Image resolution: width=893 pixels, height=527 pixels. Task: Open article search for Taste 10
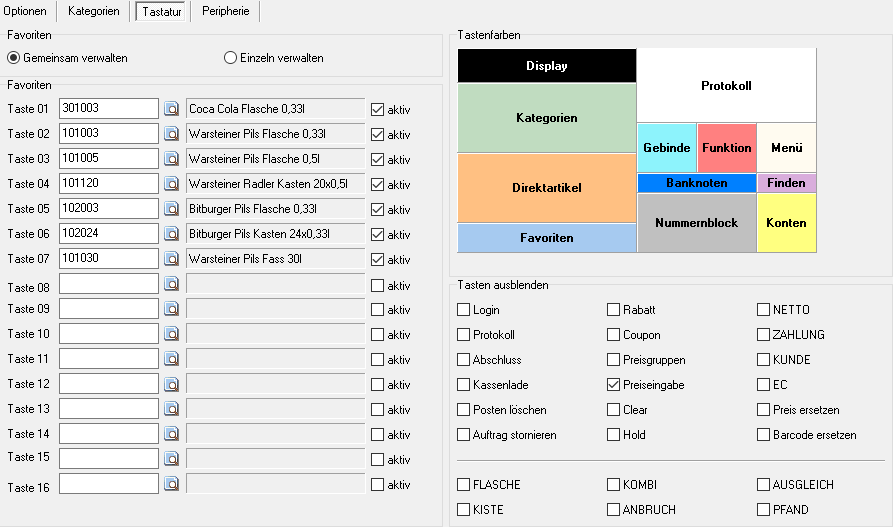pos(171,334)
